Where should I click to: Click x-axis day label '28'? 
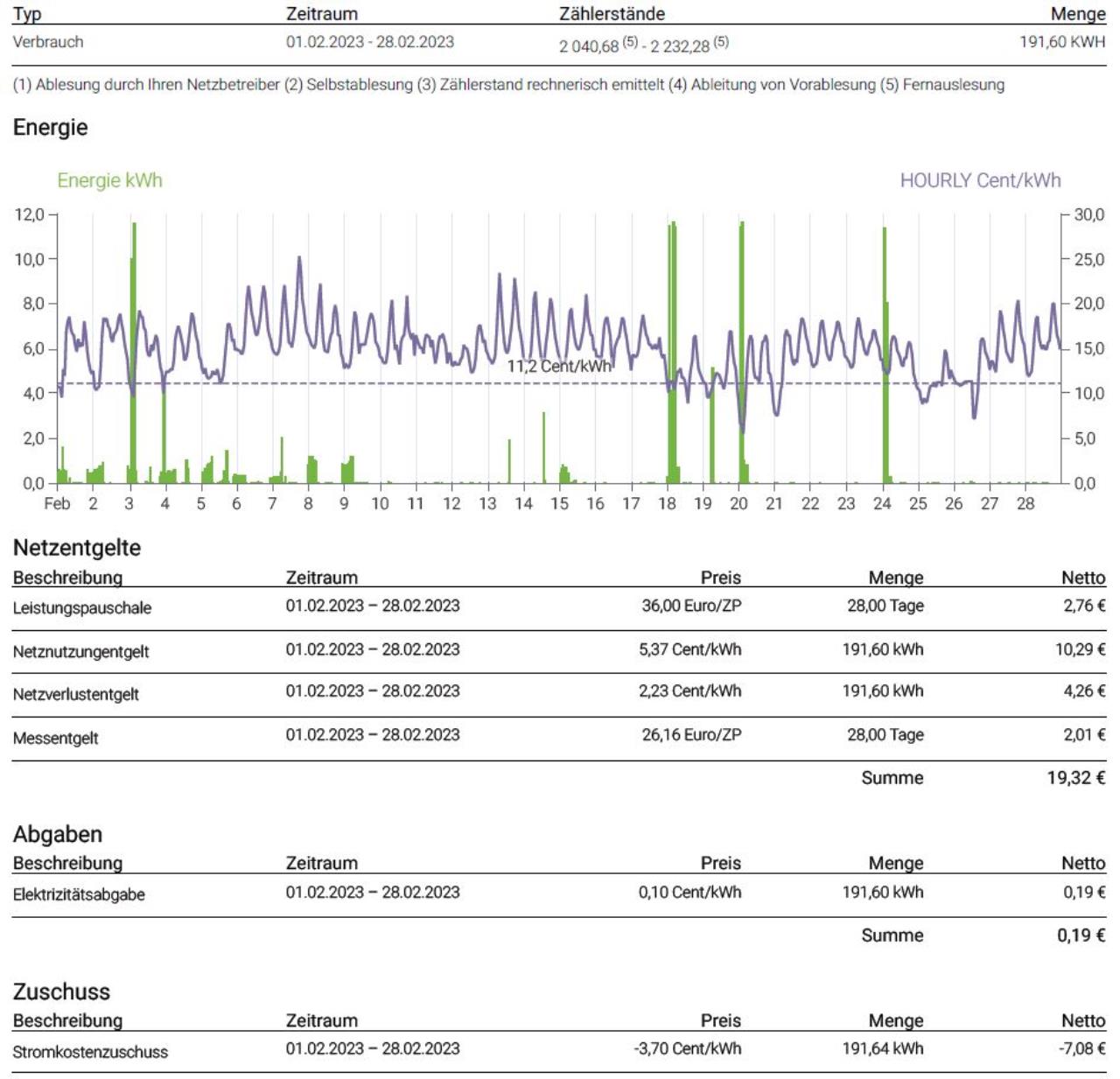[1025, 503]
